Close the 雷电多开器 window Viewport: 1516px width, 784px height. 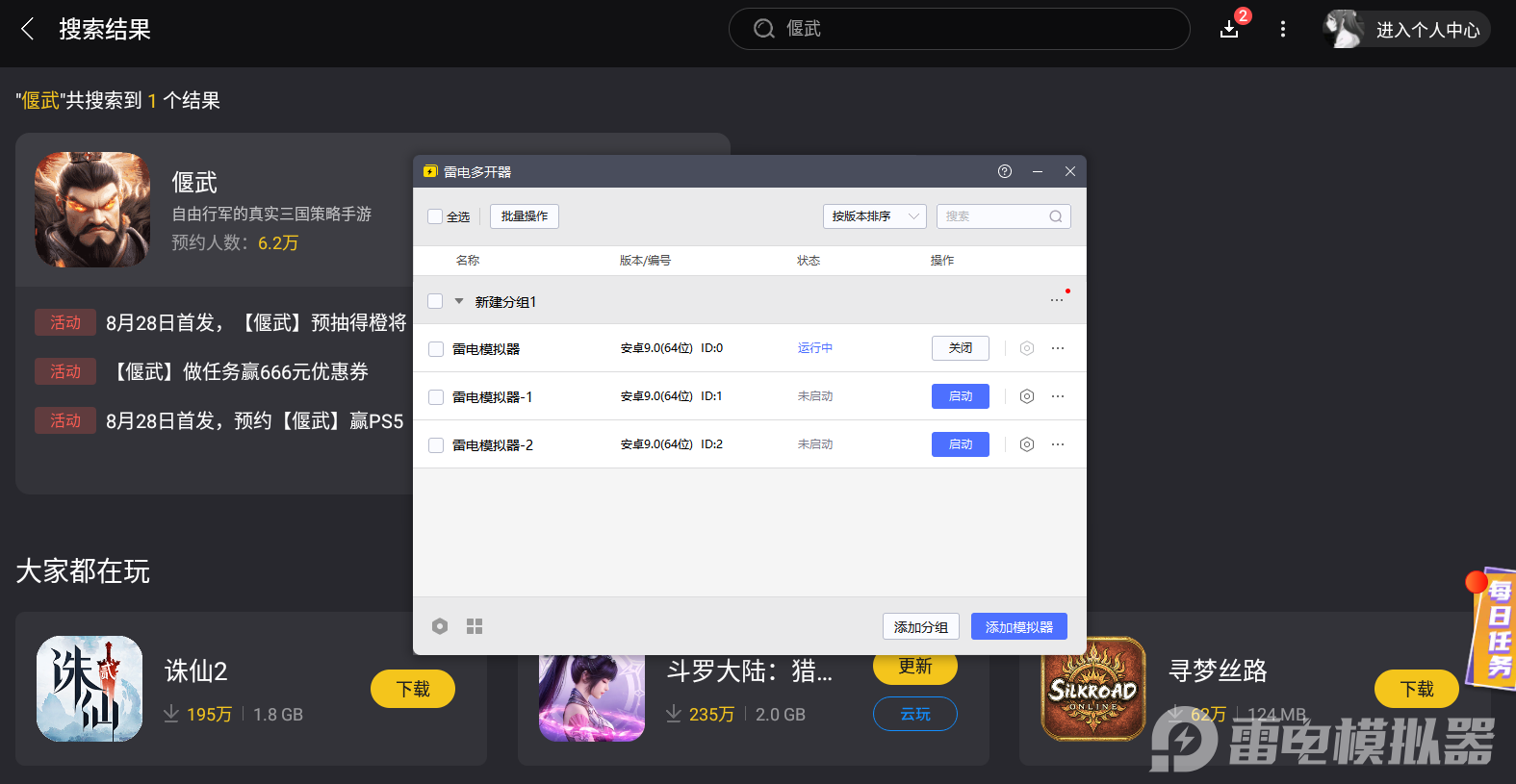pos(1070,171)
